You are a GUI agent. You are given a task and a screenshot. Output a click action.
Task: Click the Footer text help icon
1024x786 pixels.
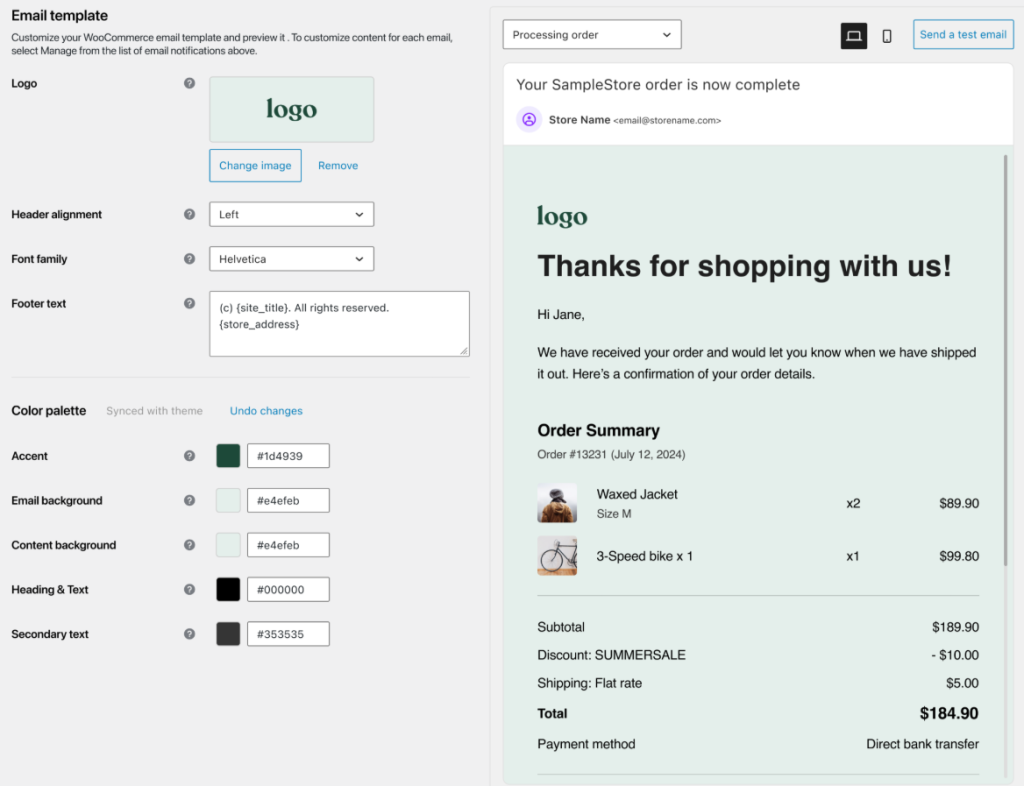[x=189, y=303]
